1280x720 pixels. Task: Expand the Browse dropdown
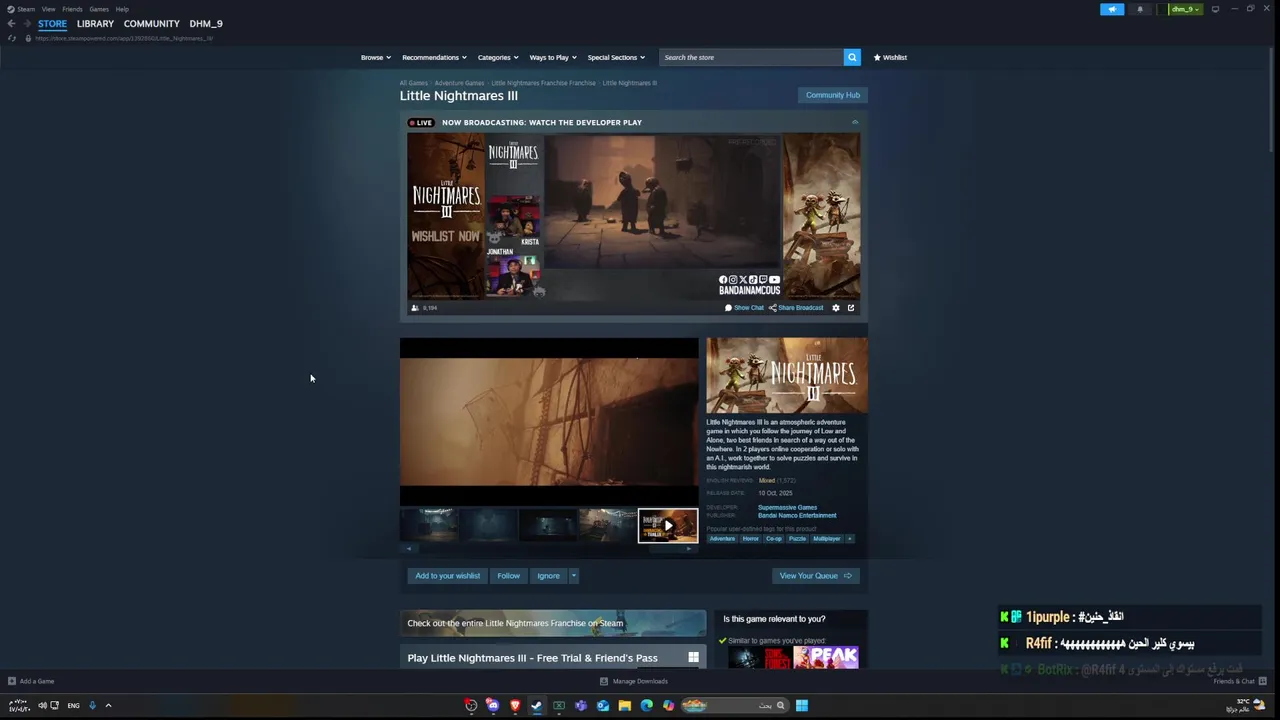pyautogui.click(x=375, y=57)
